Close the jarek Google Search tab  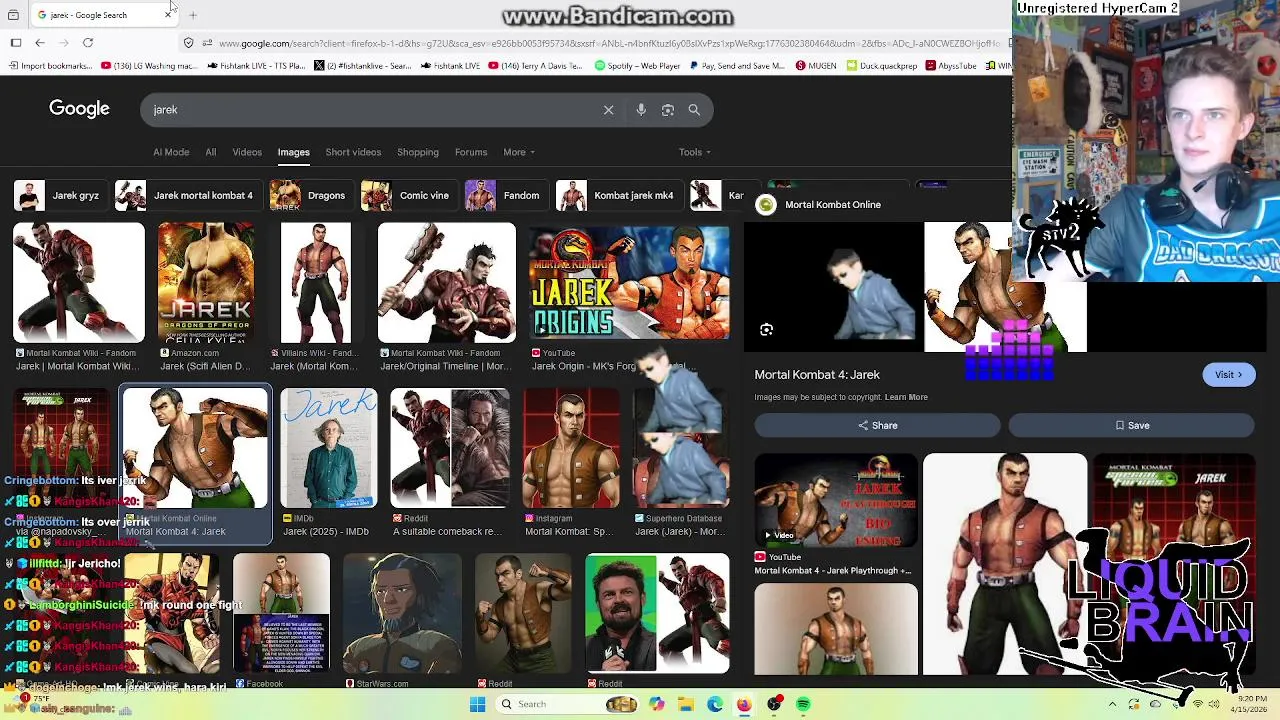click(168, 15)
